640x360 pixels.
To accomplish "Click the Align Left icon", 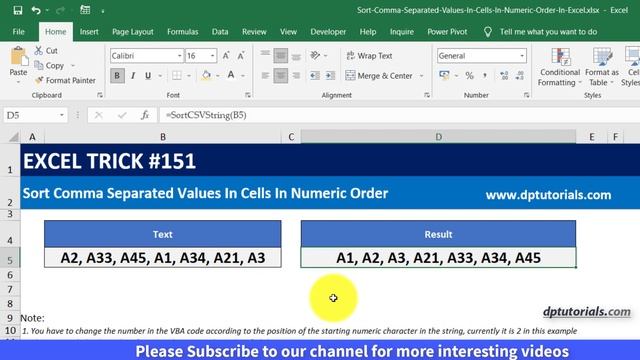I will (x=265, y=76).
